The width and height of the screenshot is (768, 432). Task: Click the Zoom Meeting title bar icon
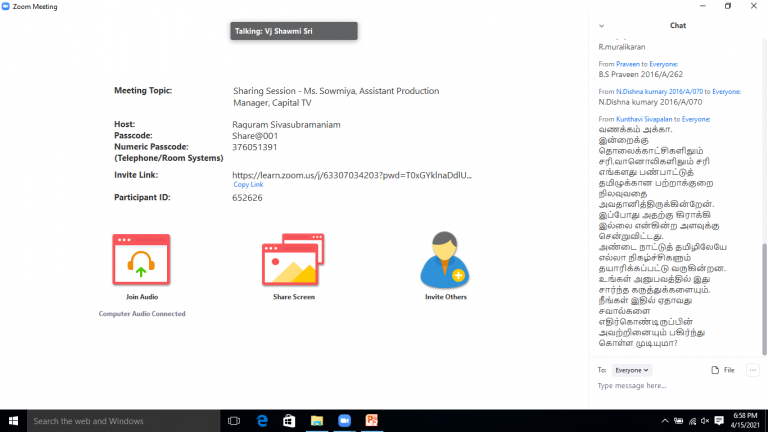5,6
